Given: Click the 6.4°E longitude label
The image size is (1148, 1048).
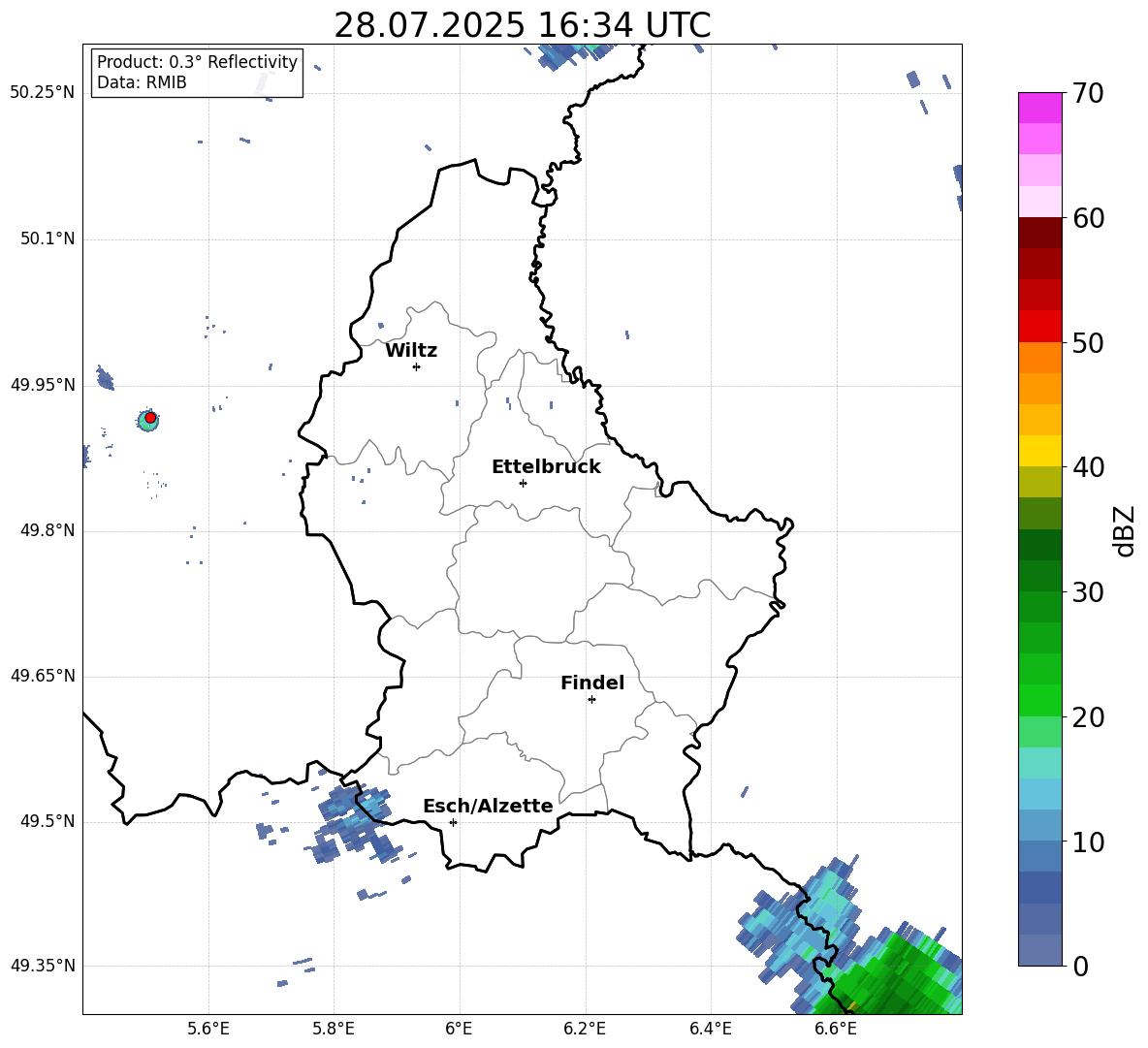Looking at the screenshot, I should pyautogui.click(x=710, y=1029).
